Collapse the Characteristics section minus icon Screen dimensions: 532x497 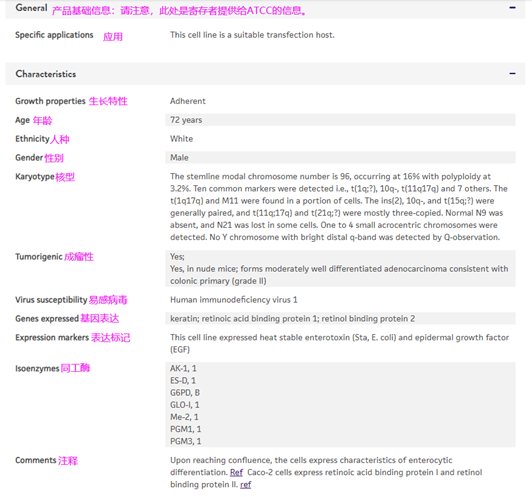pos(512,73)
